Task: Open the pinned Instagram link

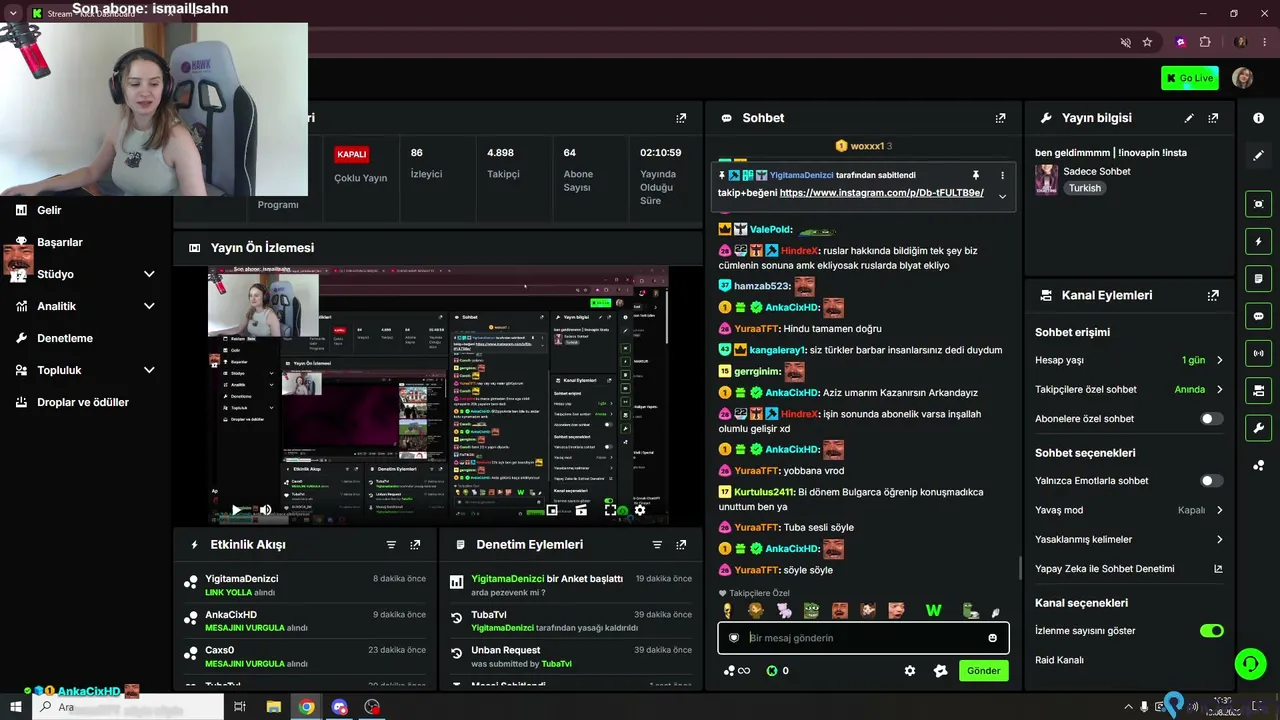Action: click(x=881, y=193)
